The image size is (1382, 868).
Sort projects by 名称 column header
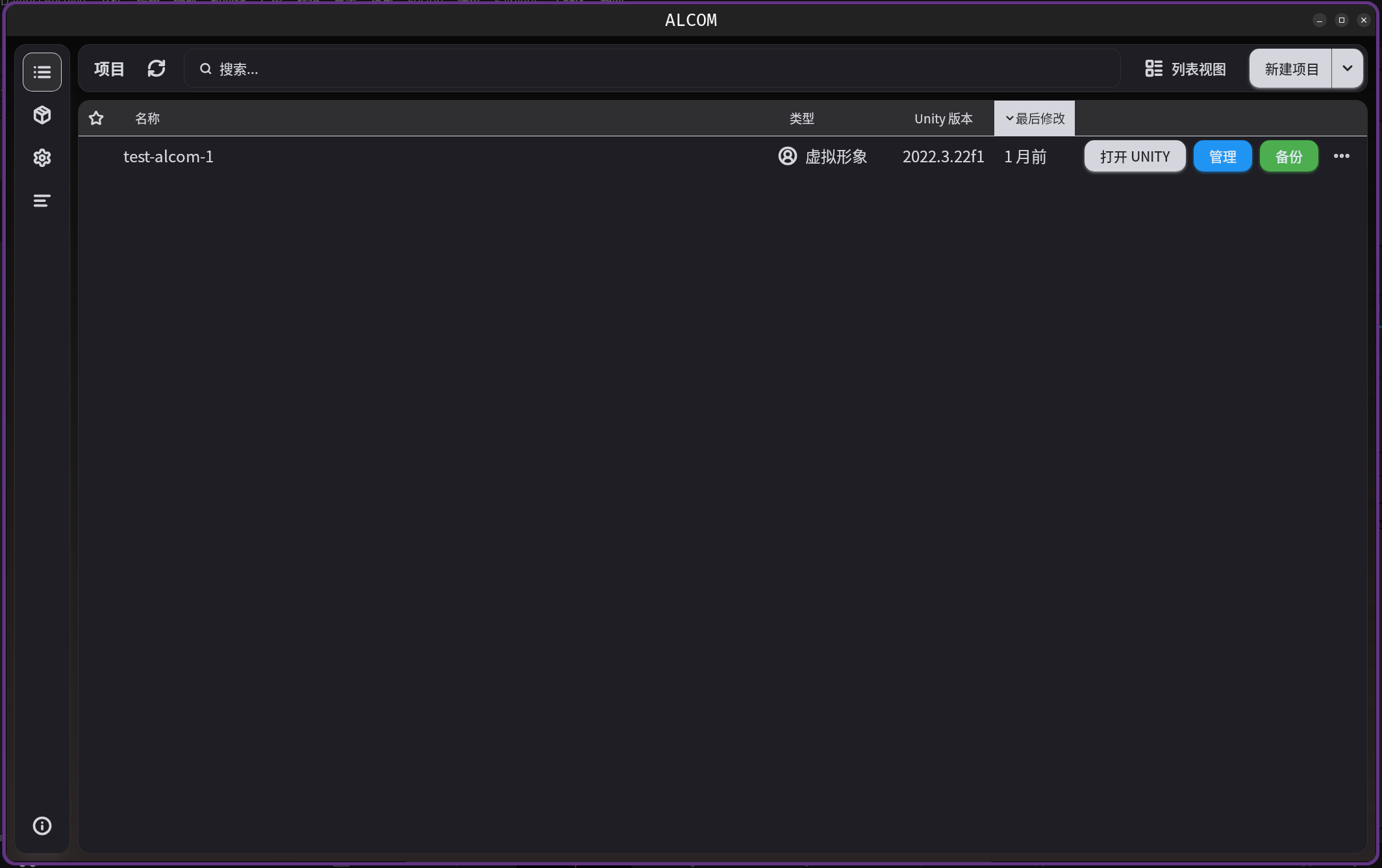coord(147,118)
